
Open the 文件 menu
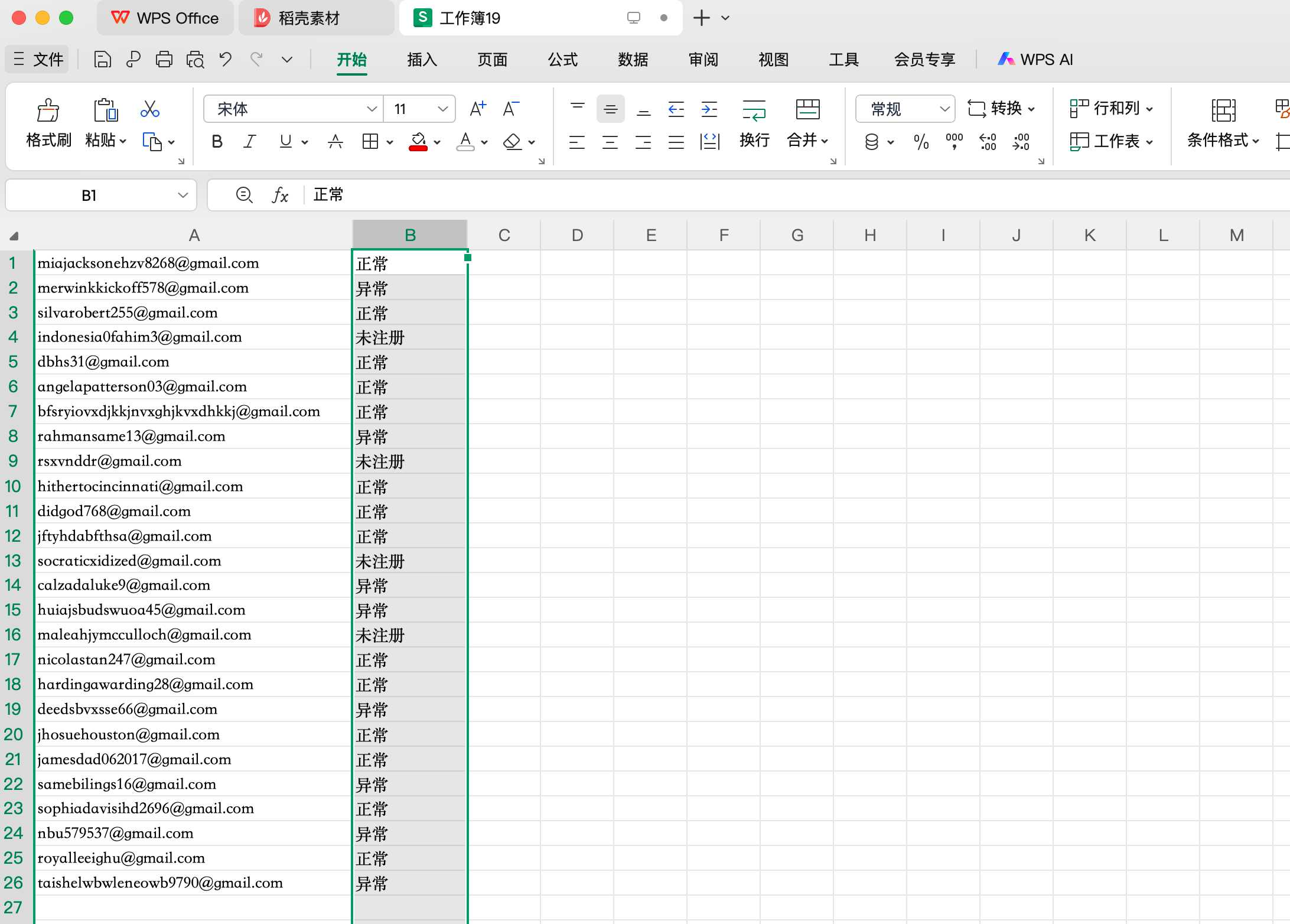(x=38, y=59)
